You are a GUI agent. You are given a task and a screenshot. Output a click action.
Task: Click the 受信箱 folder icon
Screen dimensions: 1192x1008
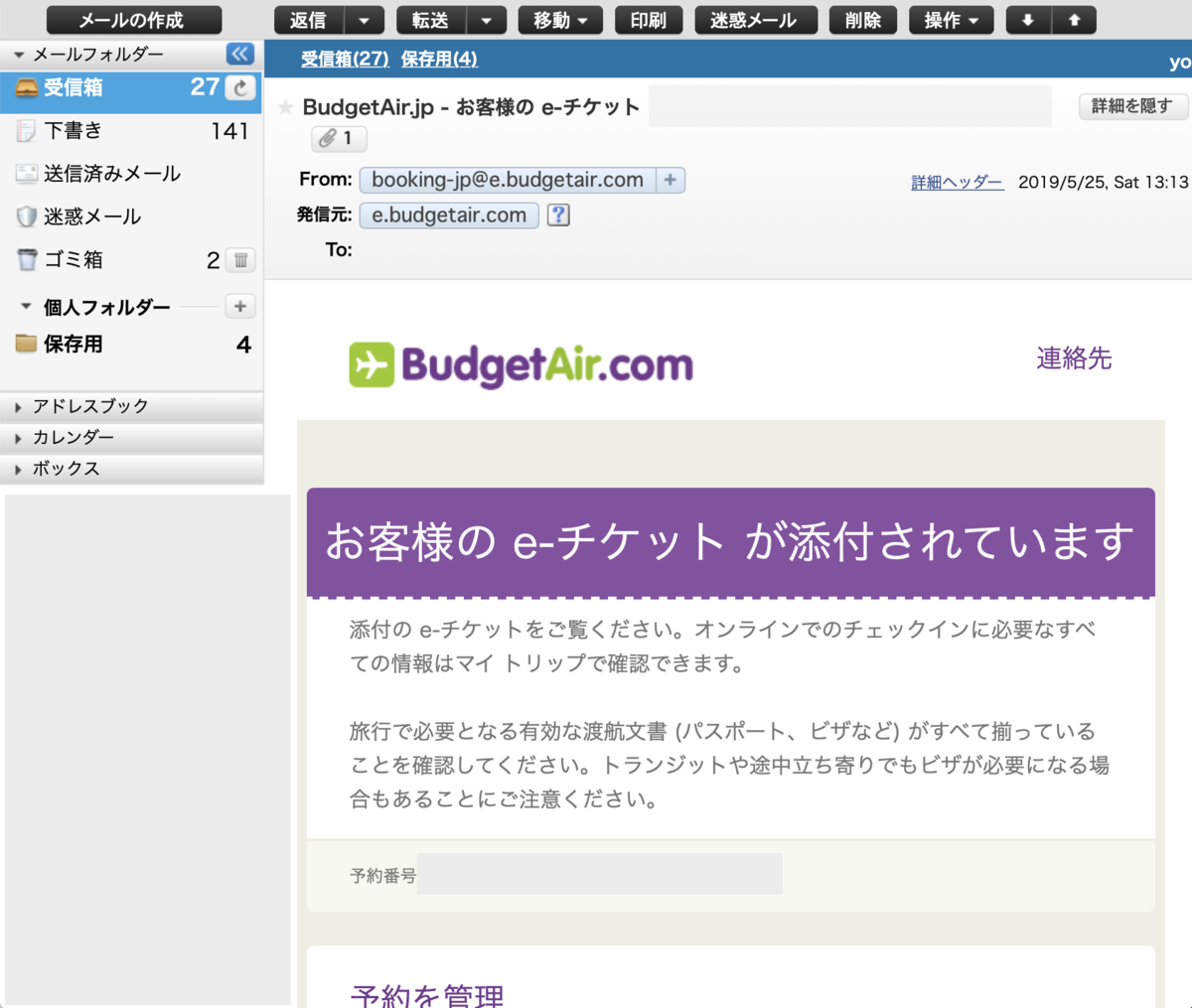pos(27,88)
